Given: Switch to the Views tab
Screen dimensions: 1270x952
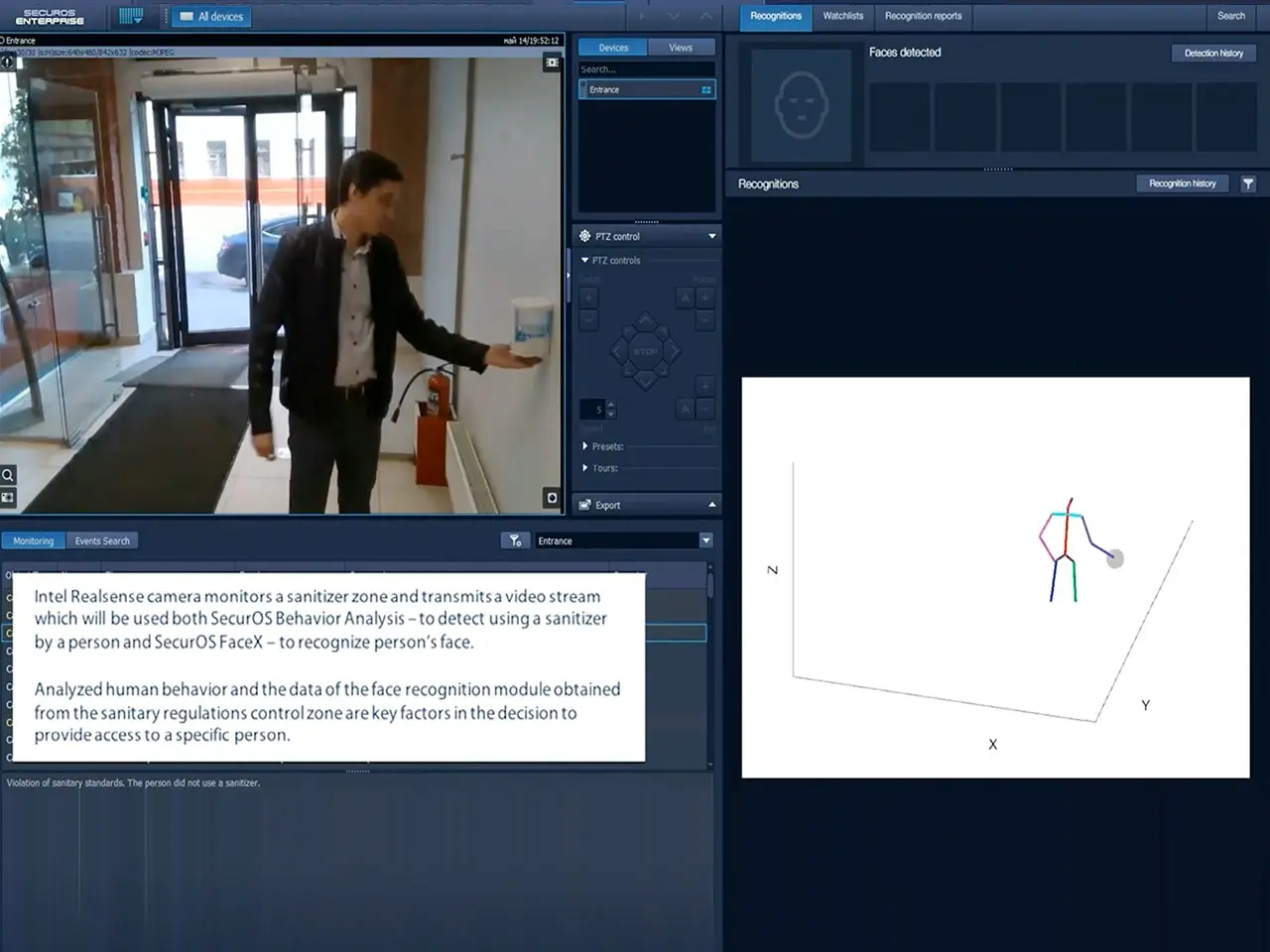Looking at the screenshot, I should (x=681, y=48).
